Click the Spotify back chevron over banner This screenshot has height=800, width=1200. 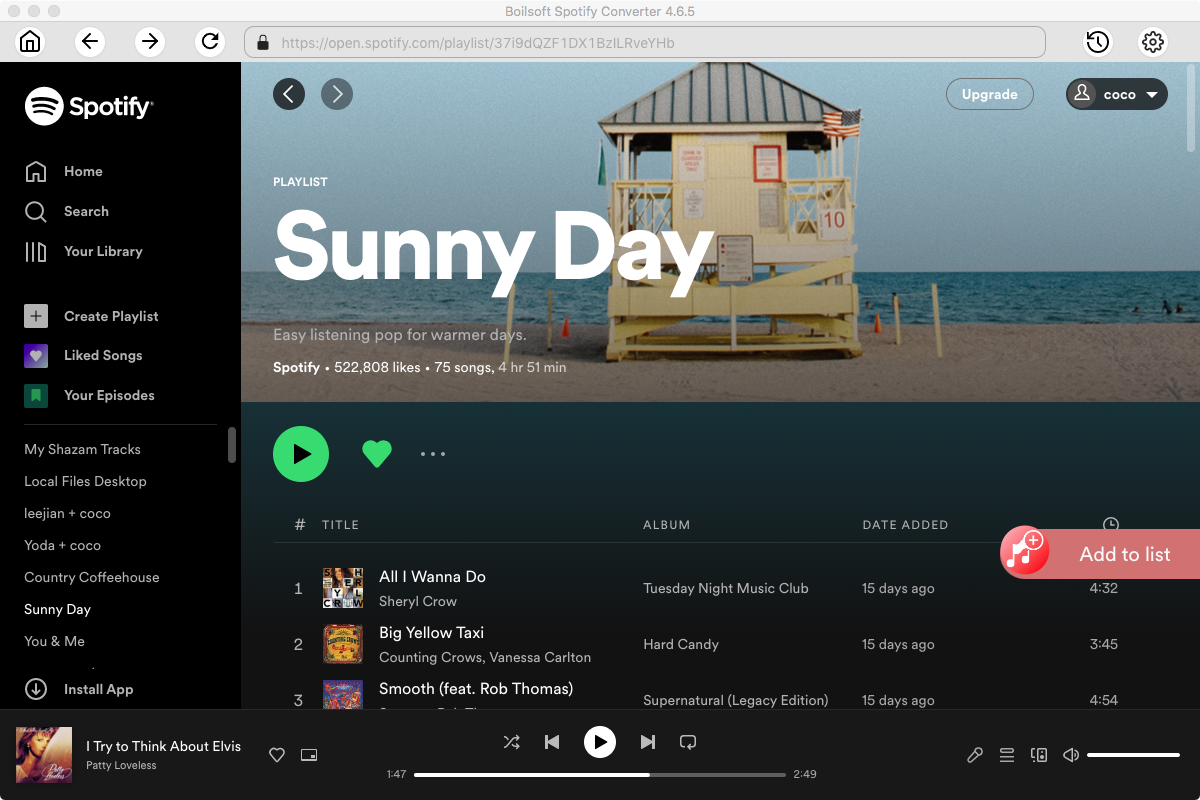(289, 94)
